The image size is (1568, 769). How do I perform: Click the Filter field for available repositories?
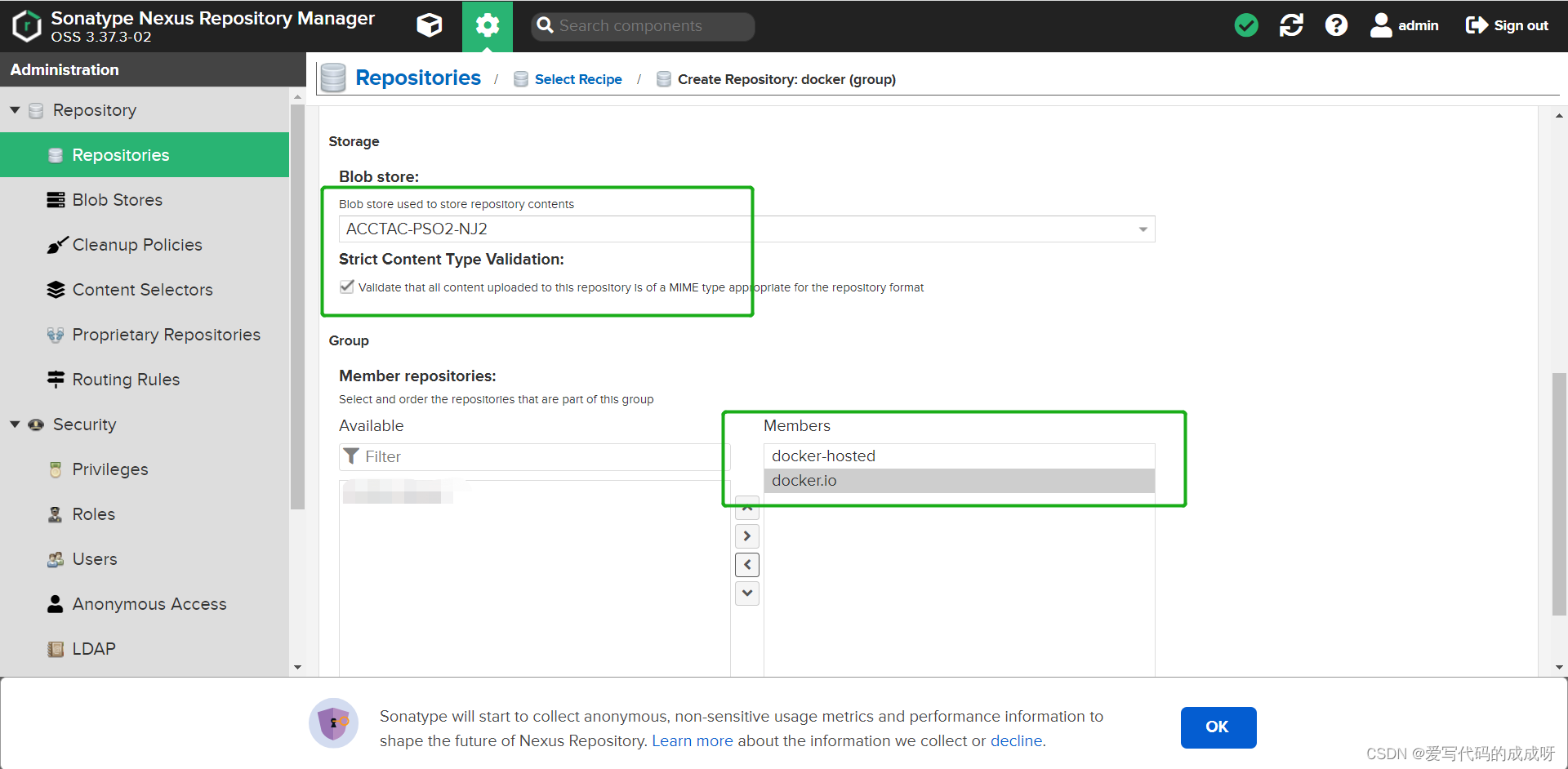(x=534, y=457)
